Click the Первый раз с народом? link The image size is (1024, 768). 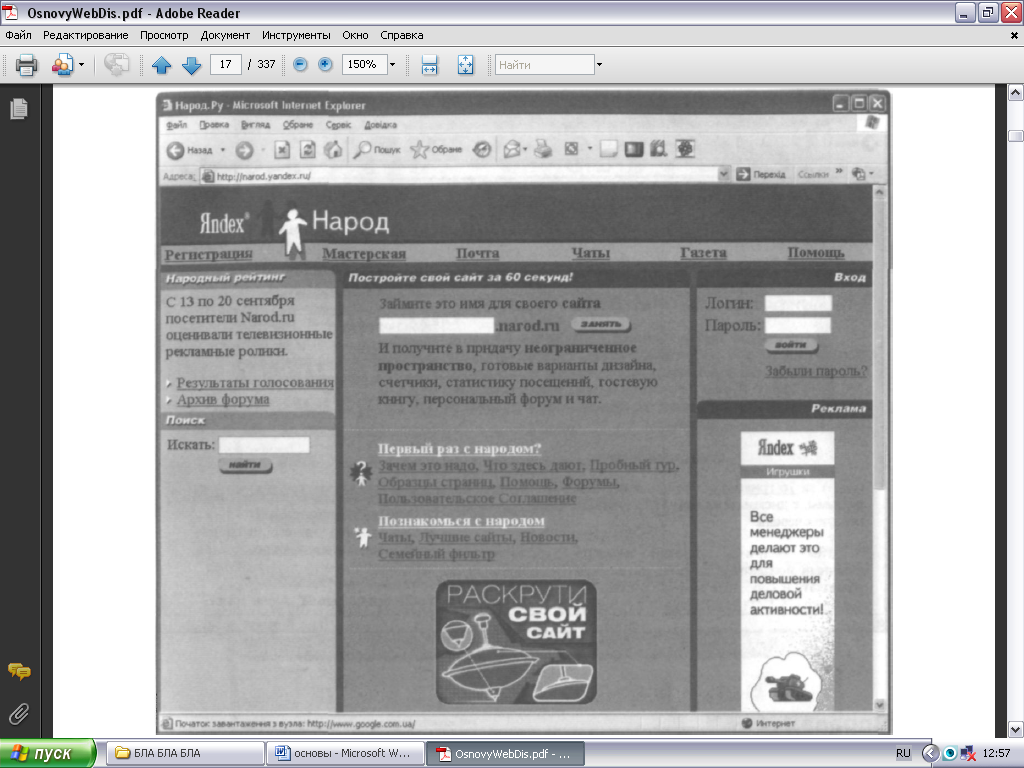[459, 449]
